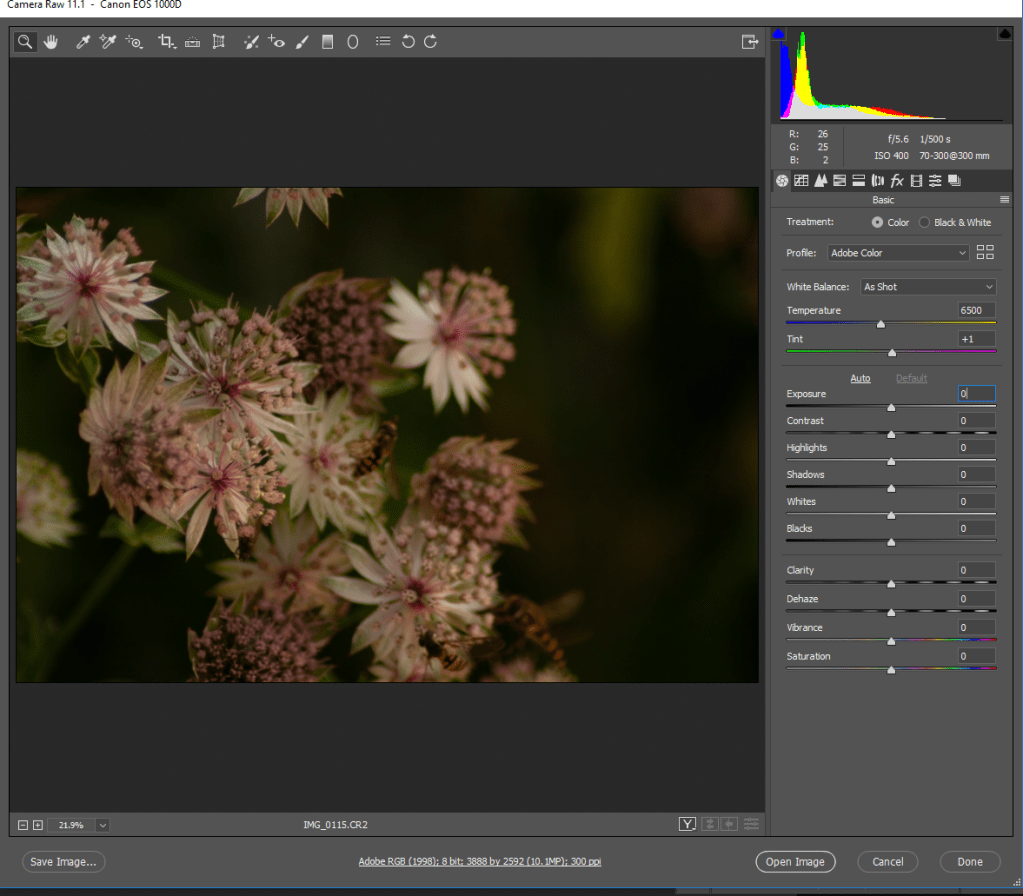Screen dimensions: 1023x896
Task: Rotate image 90 degrees clockwise
Action: (431, 42)
